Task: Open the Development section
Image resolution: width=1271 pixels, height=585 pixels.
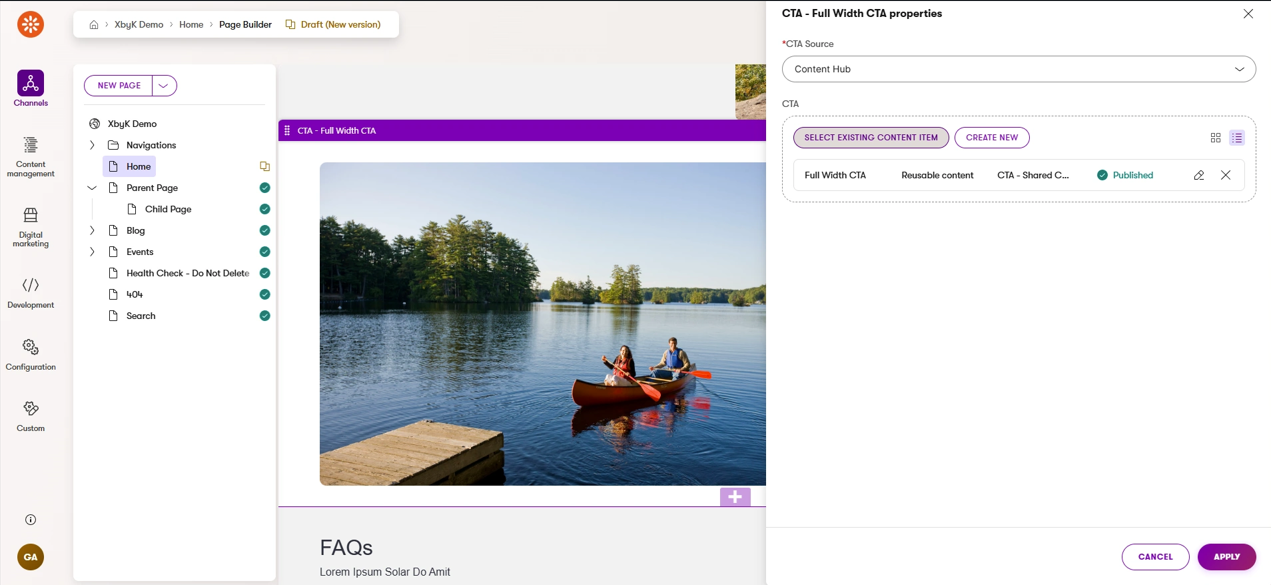Action: point(30,292)
